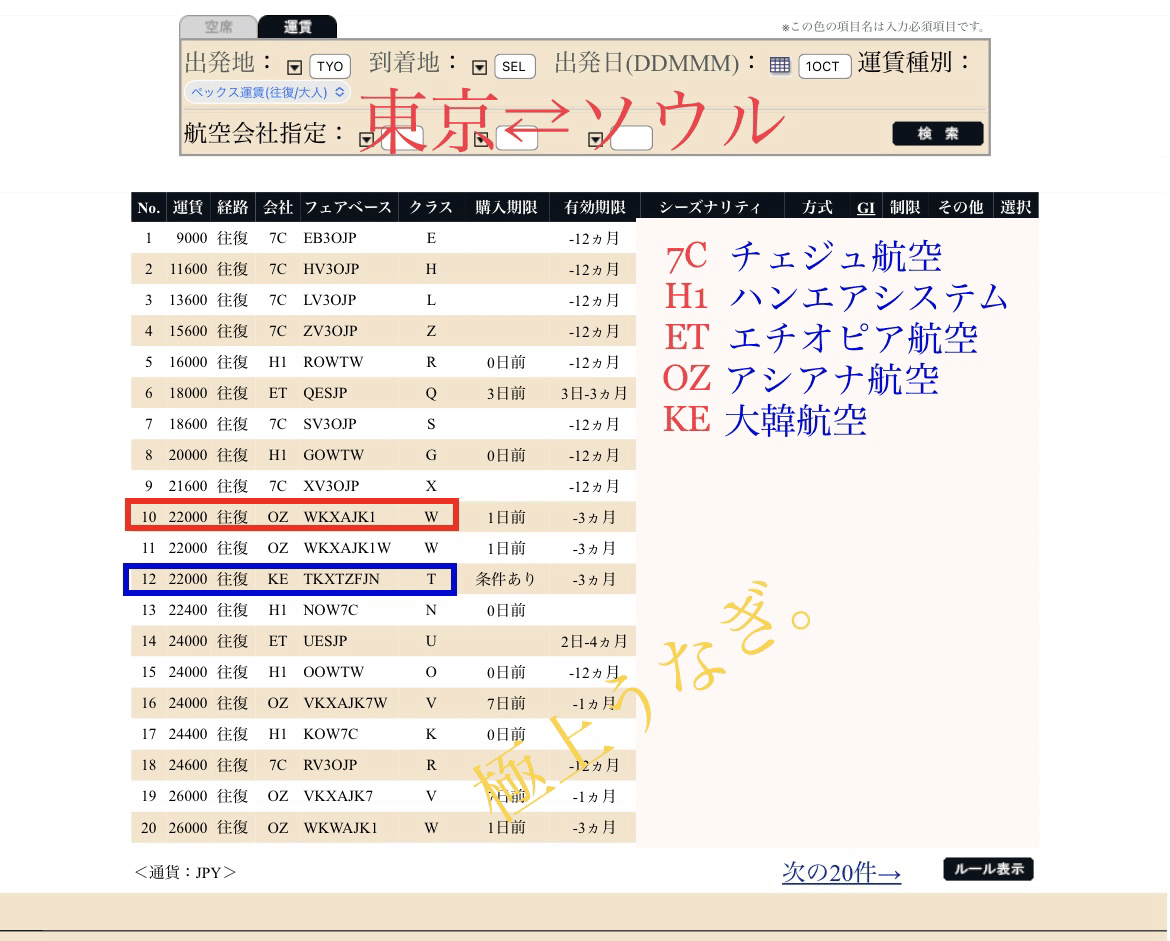Screen dimensions: 1170x941
Task: Select the LV3OJP fare basis cell
Action: pos(330,300)
